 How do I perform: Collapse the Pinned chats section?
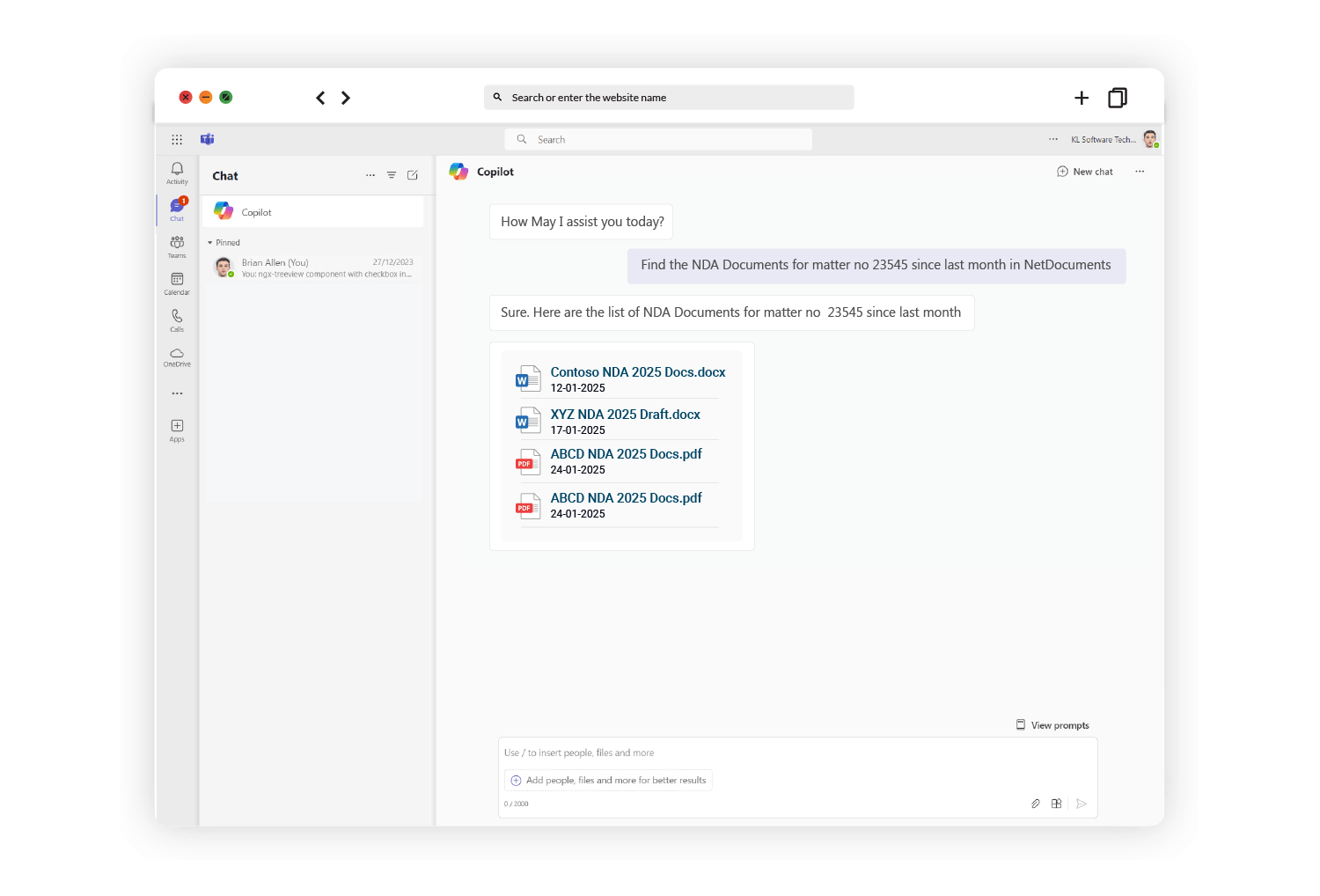[x=224, y=243]
